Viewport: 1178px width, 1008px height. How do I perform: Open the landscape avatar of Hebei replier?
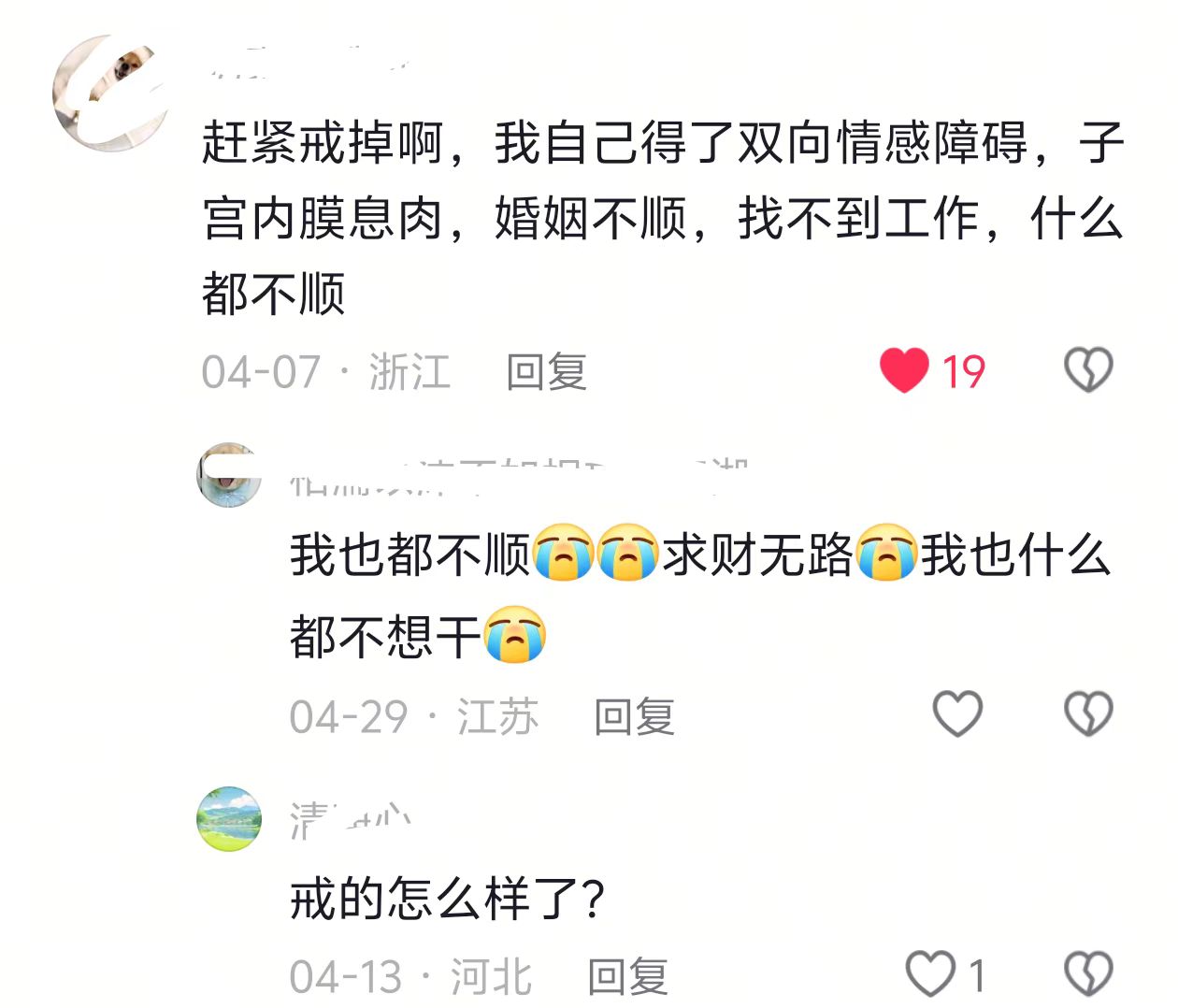229,819
